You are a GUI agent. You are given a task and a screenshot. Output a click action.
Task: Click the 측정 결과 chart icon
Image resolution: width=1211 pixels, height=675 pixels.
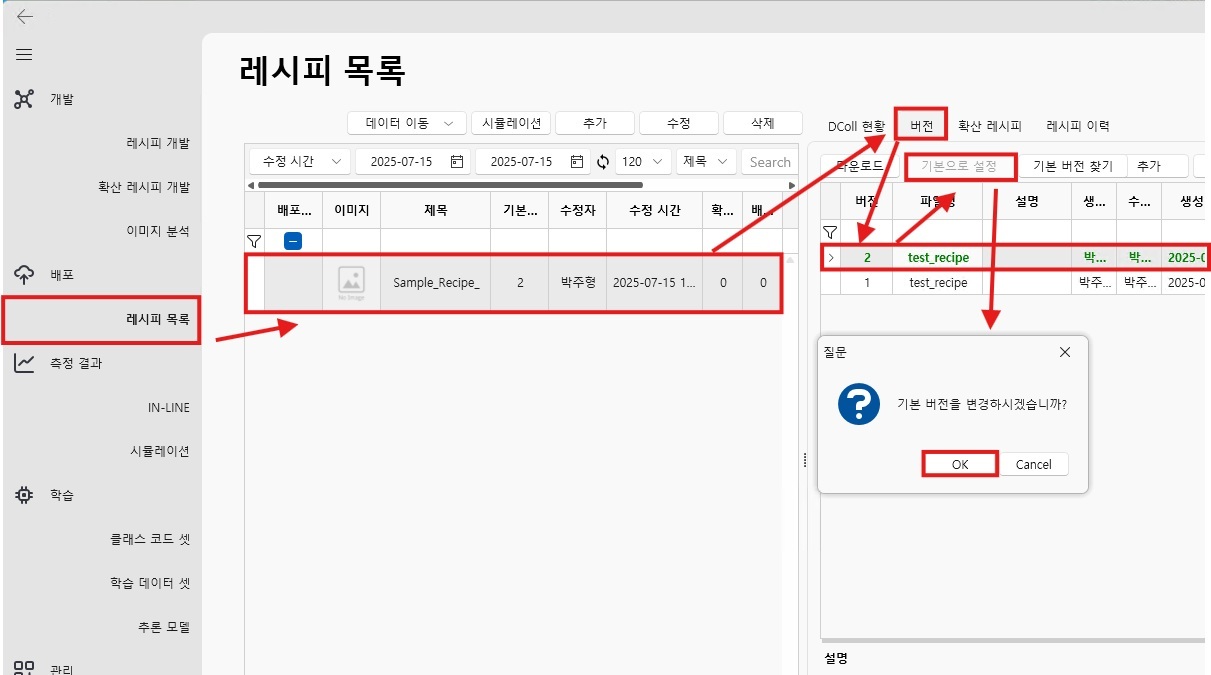(x=25, y=363)
